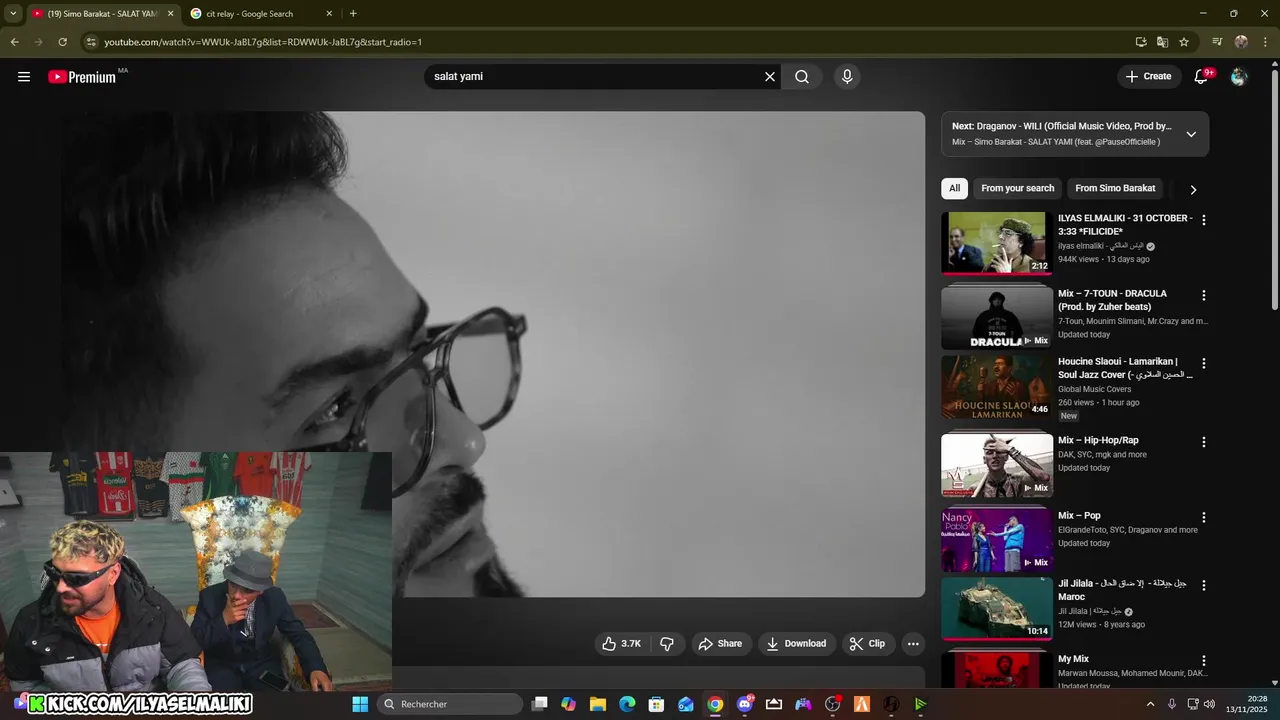Open media controls icon in Chrome toolbar

coord(1217,42)
